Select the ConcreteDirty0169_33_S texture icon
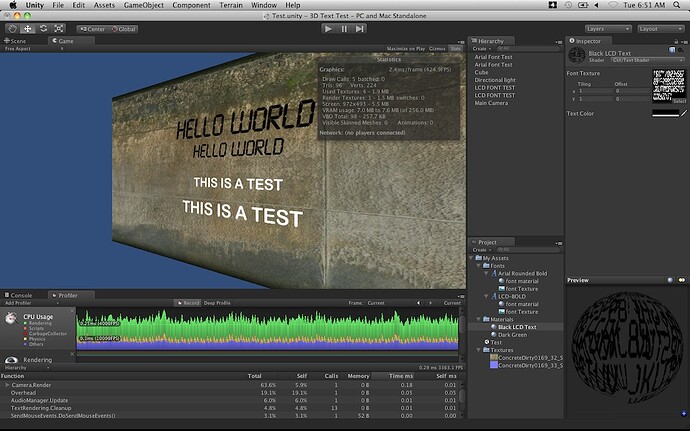The width and height of the screenshot is (690, 431). coord(494,365)
